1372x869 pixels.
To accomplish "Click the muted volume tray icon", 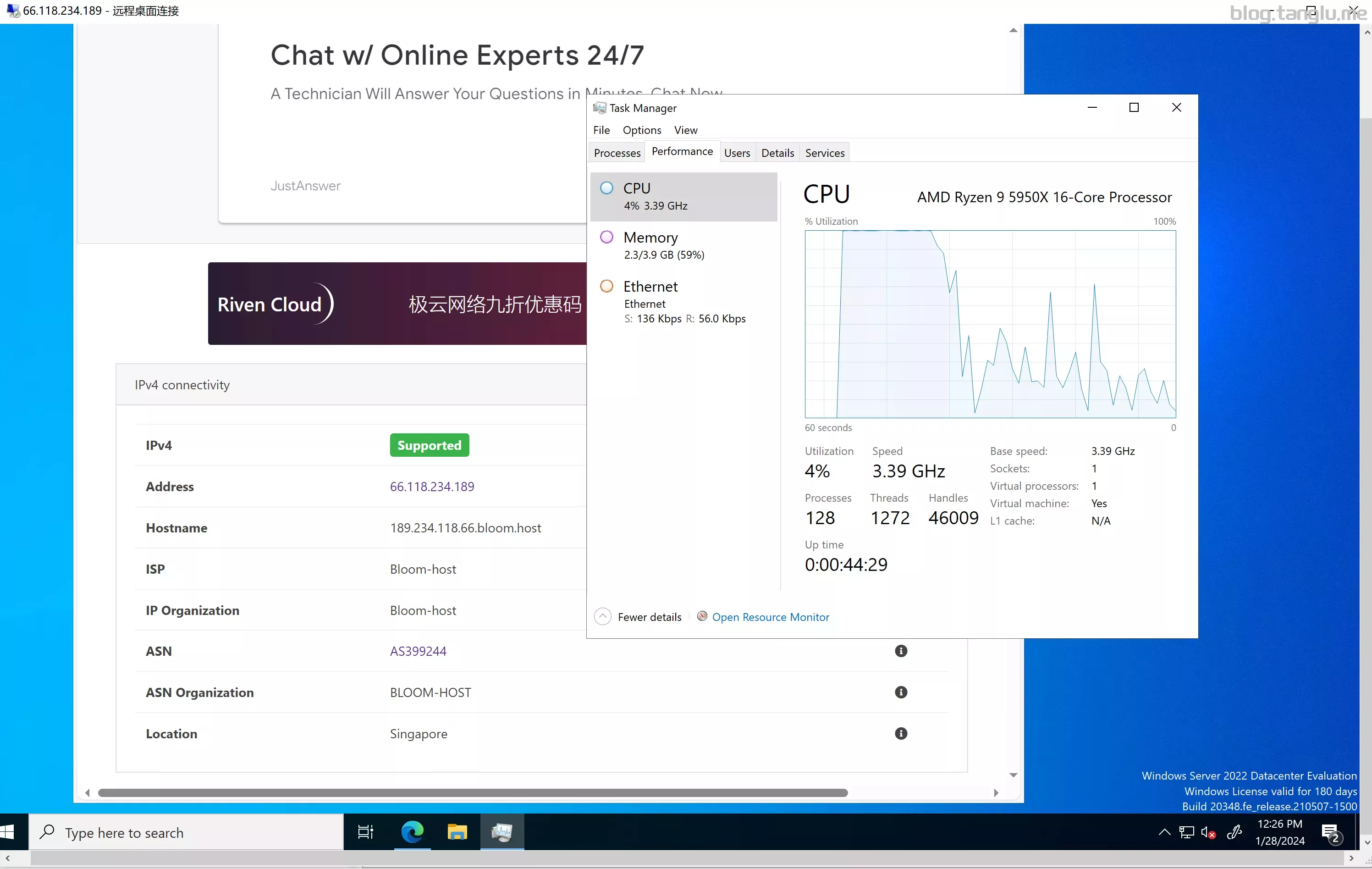I will point(1208,832).
